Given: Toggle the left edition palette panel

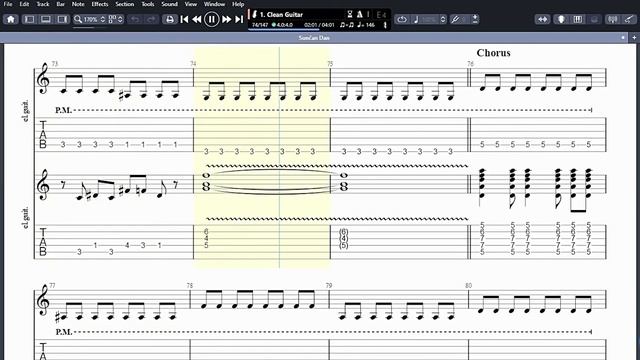Looking at the screenshot, I should 29,19.
